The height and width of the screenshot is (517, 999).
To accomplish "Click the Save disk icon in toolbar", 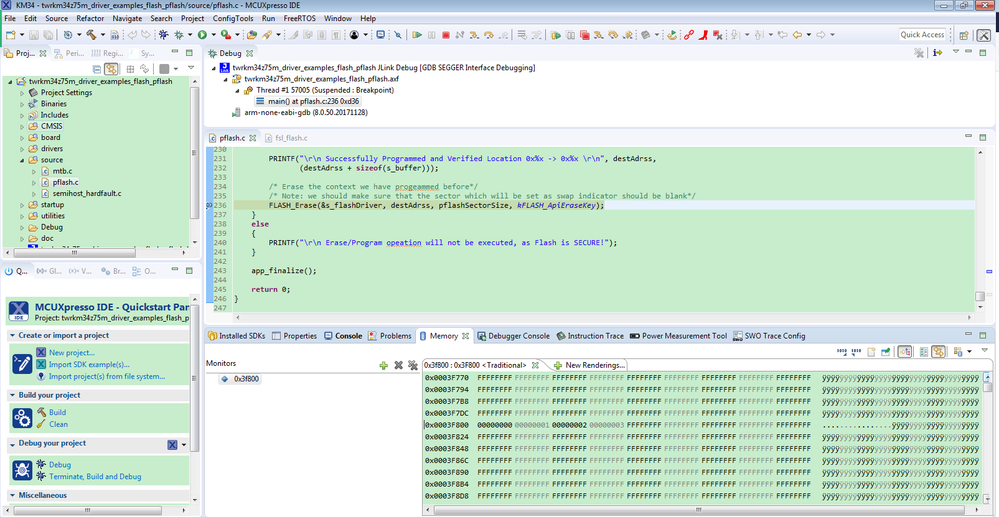I will click(x=34, y=34).
